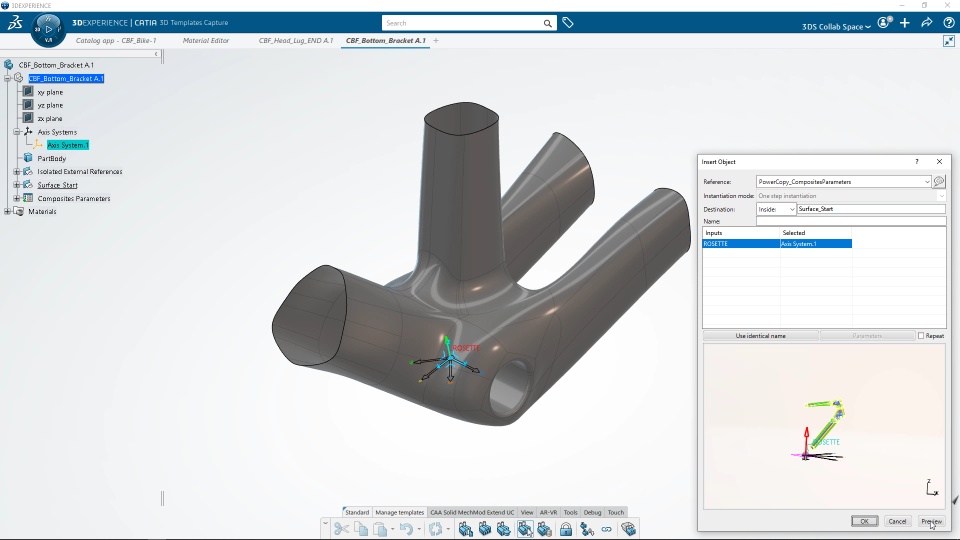The width and height of the screenshot is (960, 540).
Task: Collapse the CBF_Bottom_Bracket A.1 tree node
Action: (x=8, y=78)
